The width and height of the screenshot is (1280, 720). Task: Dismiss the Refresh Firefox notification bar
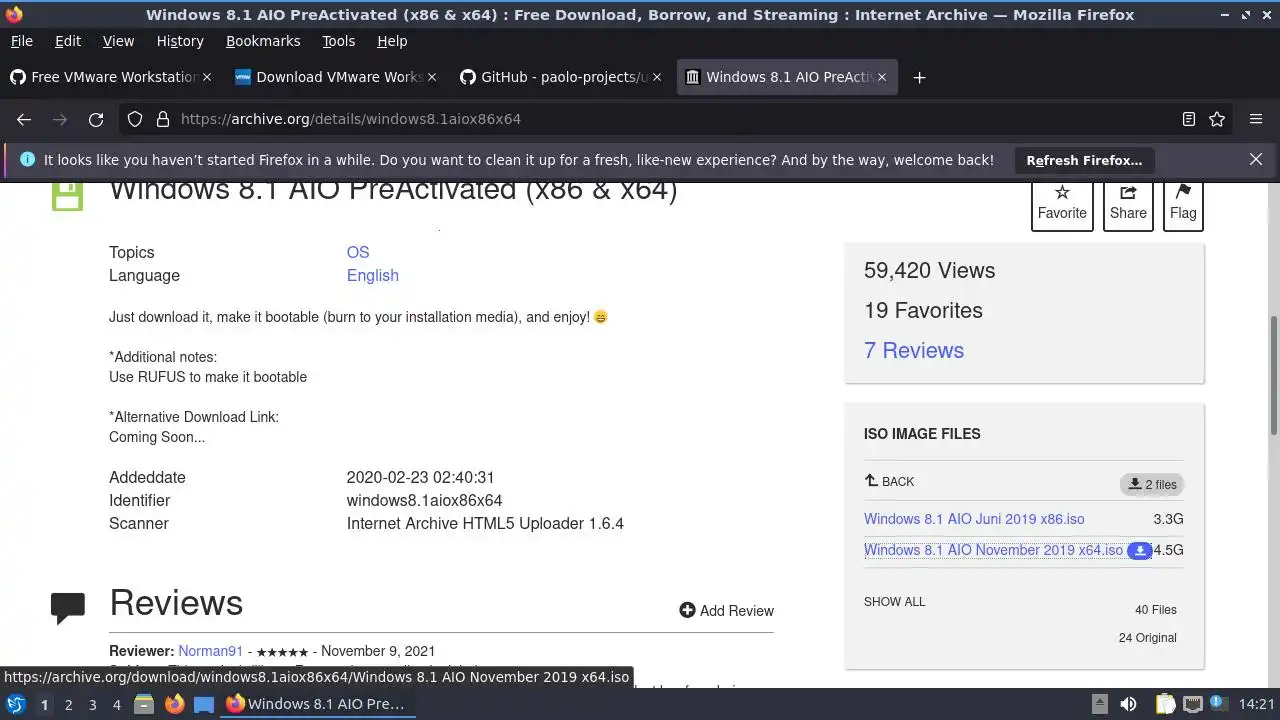pyautogui.click(x=1256, y=159)
